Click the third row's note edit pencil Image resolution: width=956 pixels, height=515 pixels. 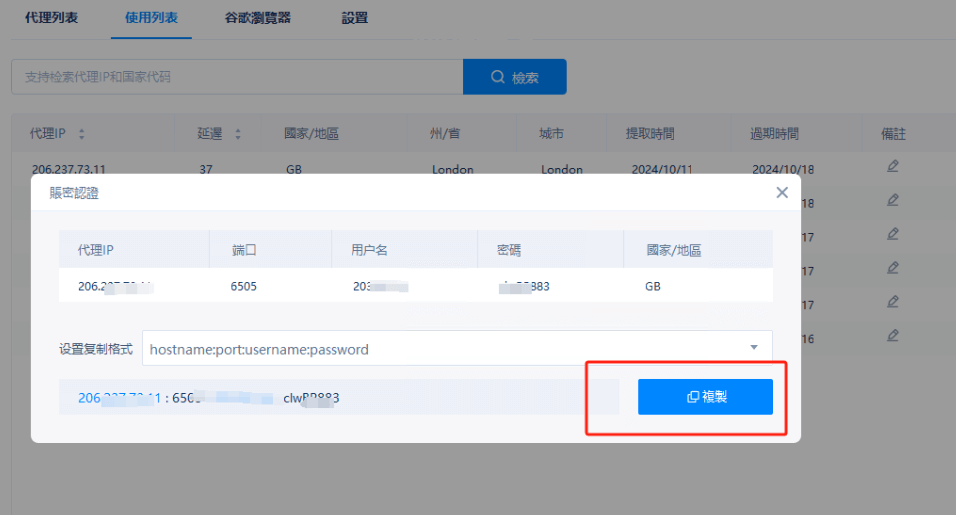coord(892,234)
